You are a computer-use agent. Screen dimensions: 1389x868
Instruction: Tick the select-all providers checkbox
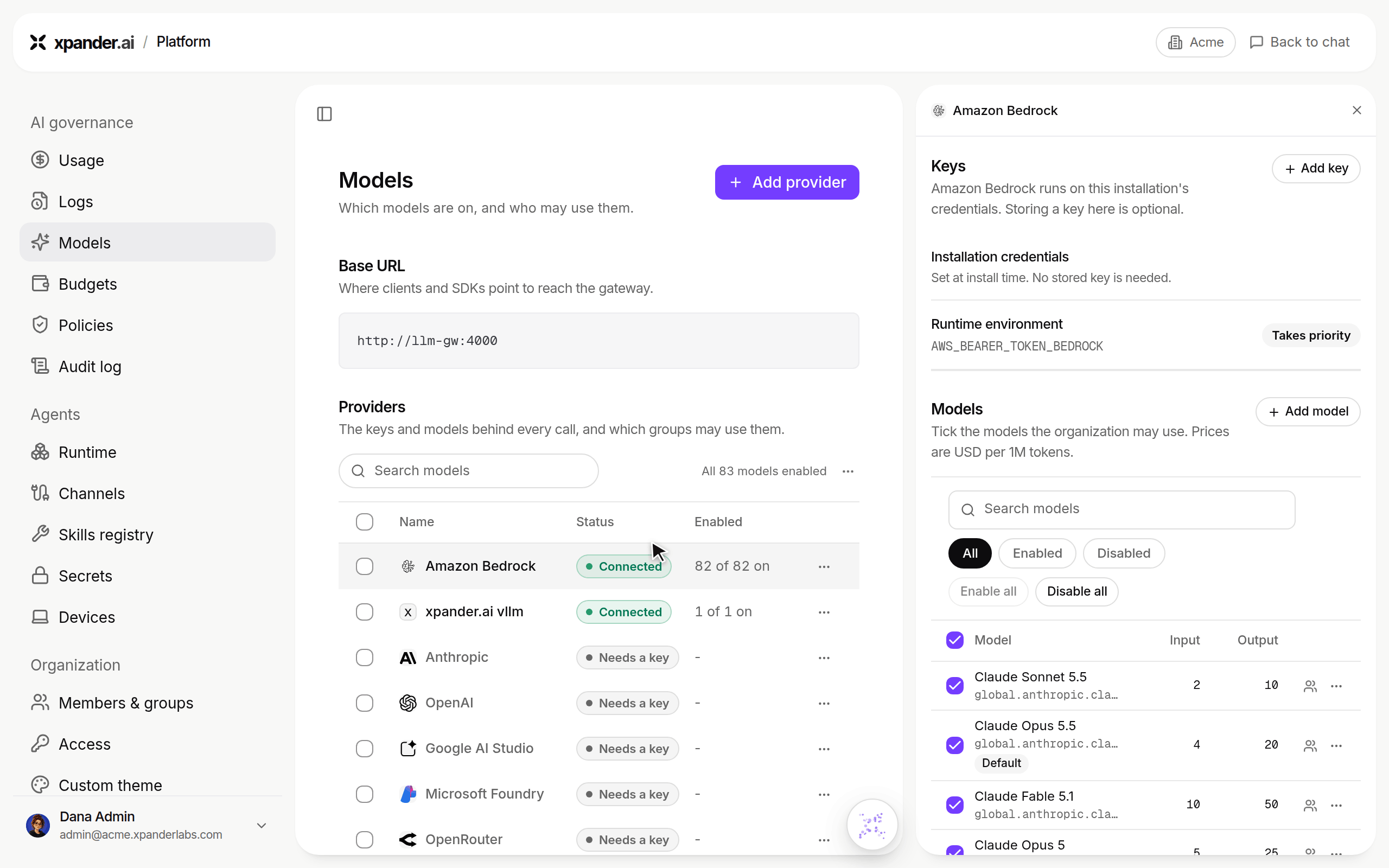coord(365,522)
